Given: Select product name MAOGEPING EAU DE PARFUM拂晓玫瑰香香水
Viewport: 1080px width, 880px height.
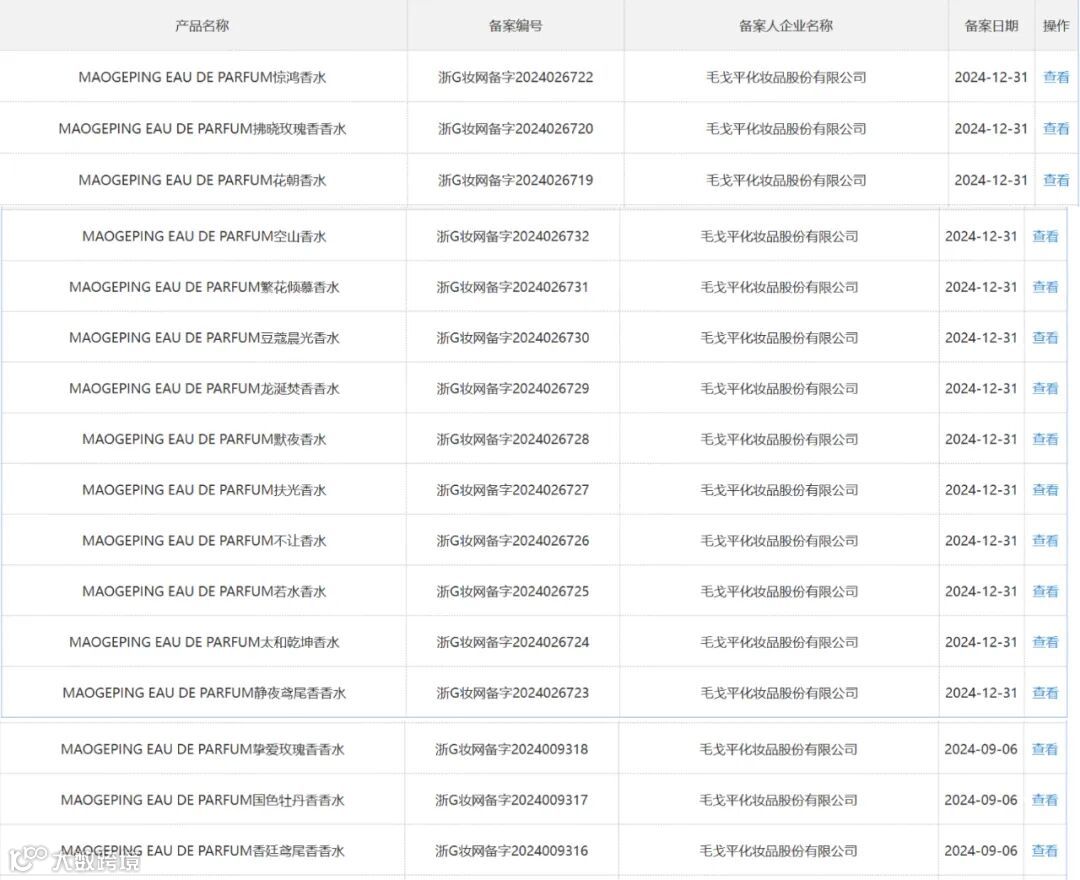Looking at the screenshot, I should pyautogui.click(x=202, y=128).
